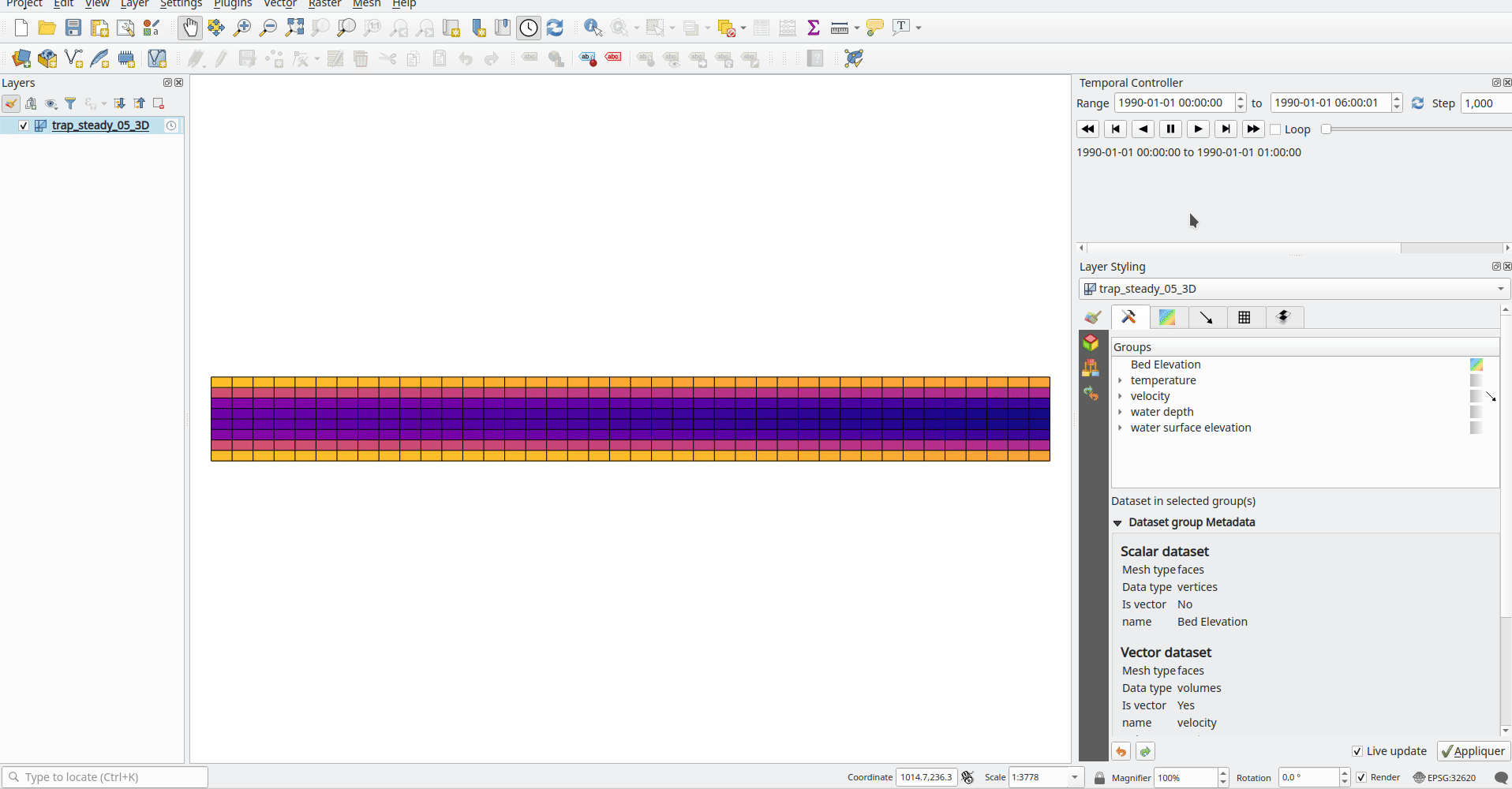1512x789 pixels.
Task: Click the Appliquer button
Action: (x=1473, y=751)
